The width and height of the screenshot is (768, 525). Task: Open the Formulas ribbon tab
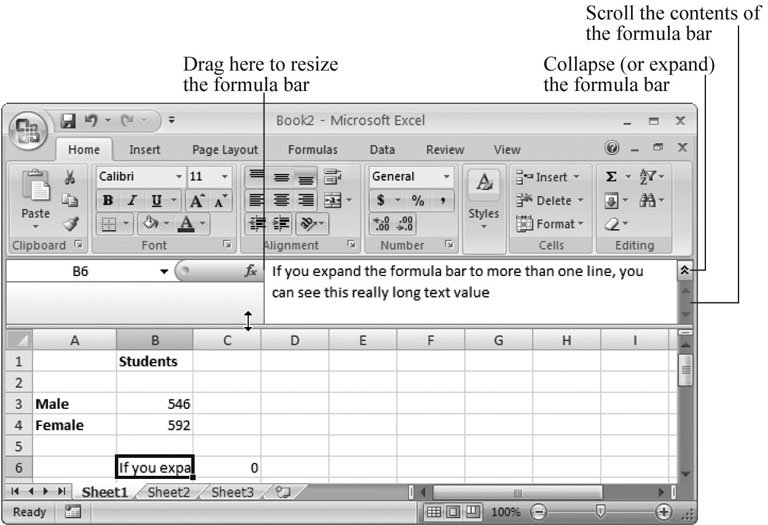312,150
